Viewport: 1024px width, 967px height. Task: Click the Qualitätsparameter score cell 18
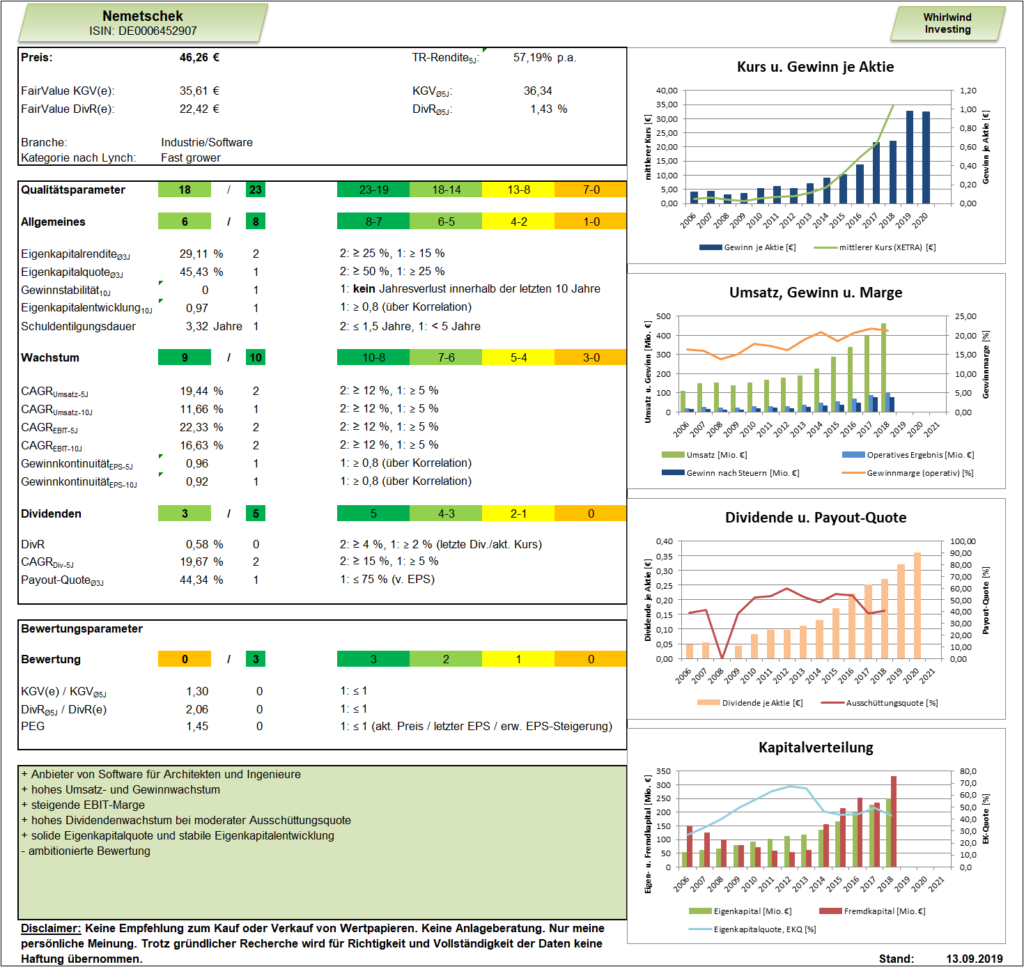(x=185, y=190)
